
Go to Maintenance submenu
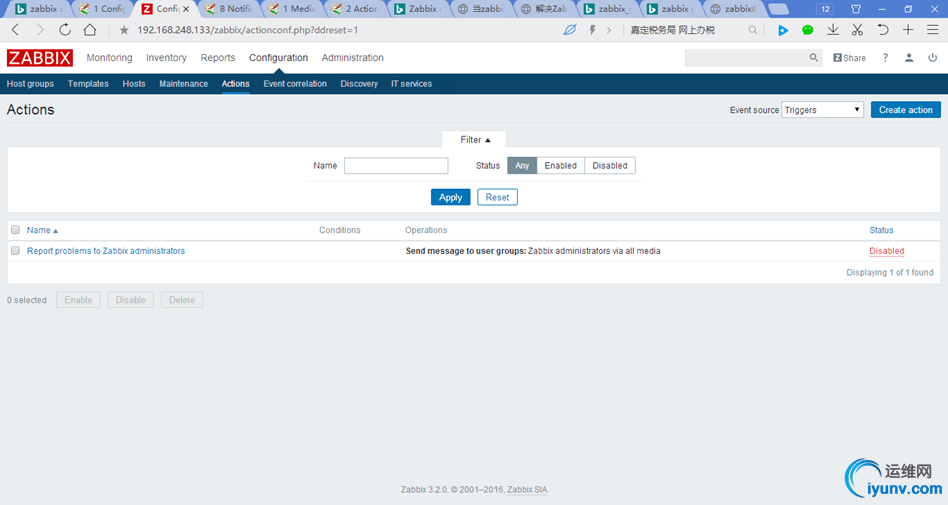[184, 84]
